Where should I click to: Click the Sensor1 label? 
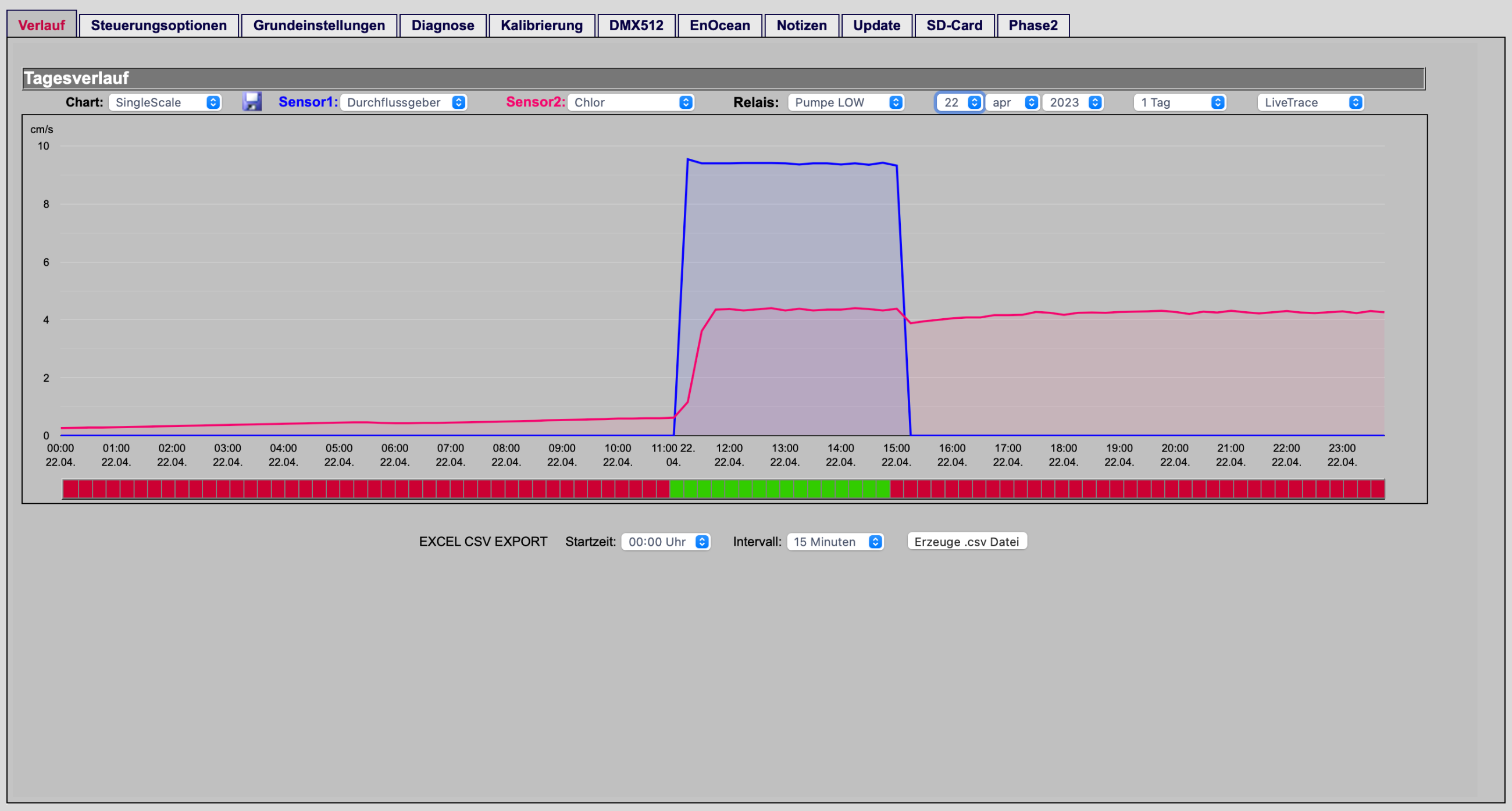click(308, 102)
